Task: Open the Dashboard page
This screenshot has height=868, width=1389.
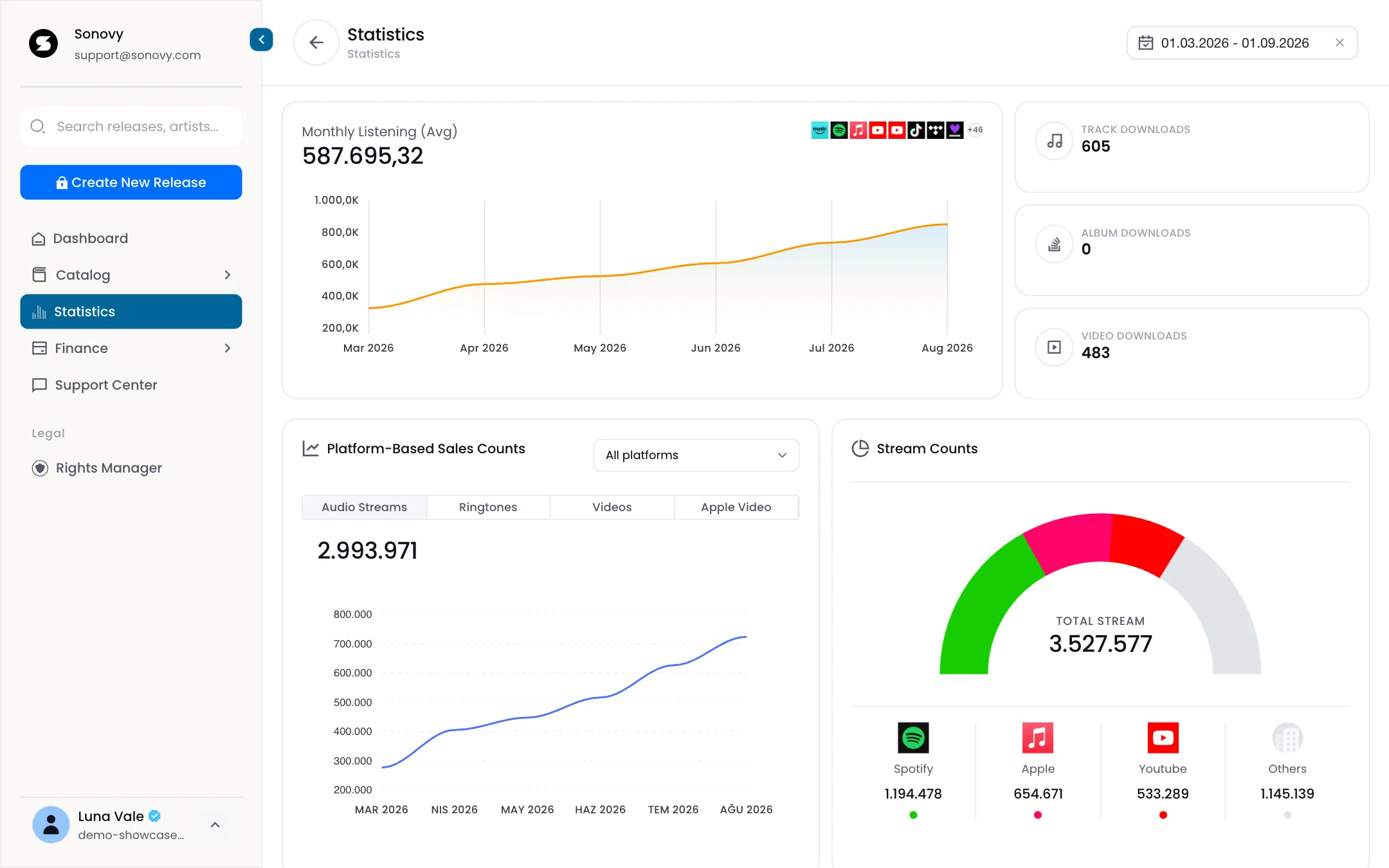Action: (131, 239)
